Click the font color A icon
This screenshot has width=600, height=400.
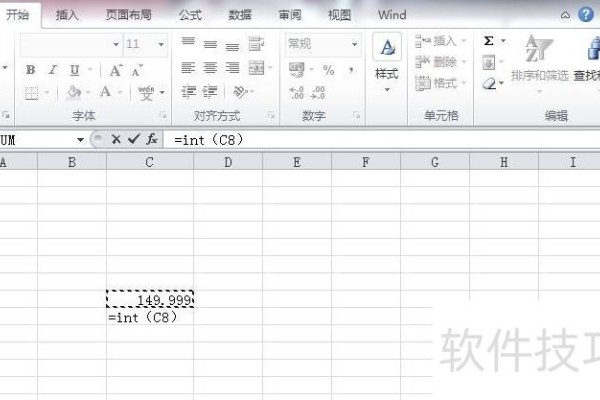(105, 92)
